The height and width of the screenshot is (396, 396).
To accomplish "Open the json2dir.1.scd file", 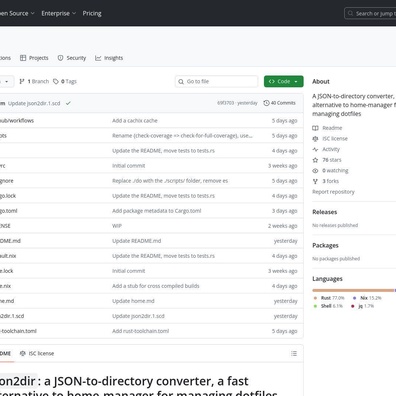I will (12, 316).
